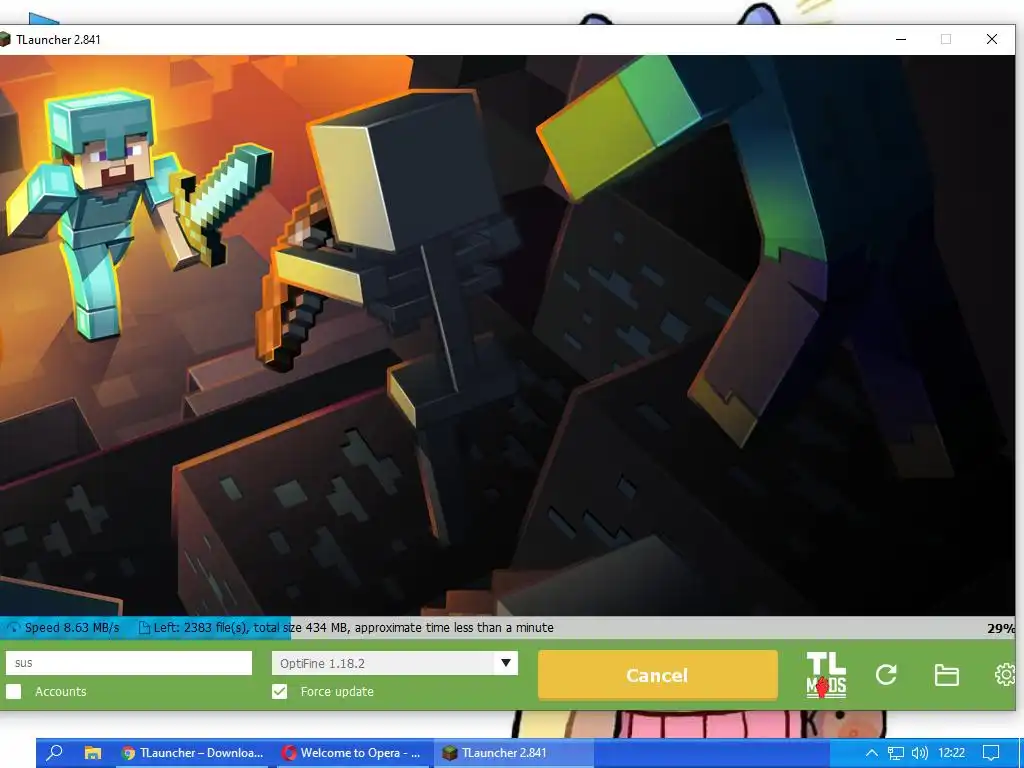Screen dimensions: 1024x768
Task: Click the Left: 2383 file(s) status text
Action: pos(353,628)
